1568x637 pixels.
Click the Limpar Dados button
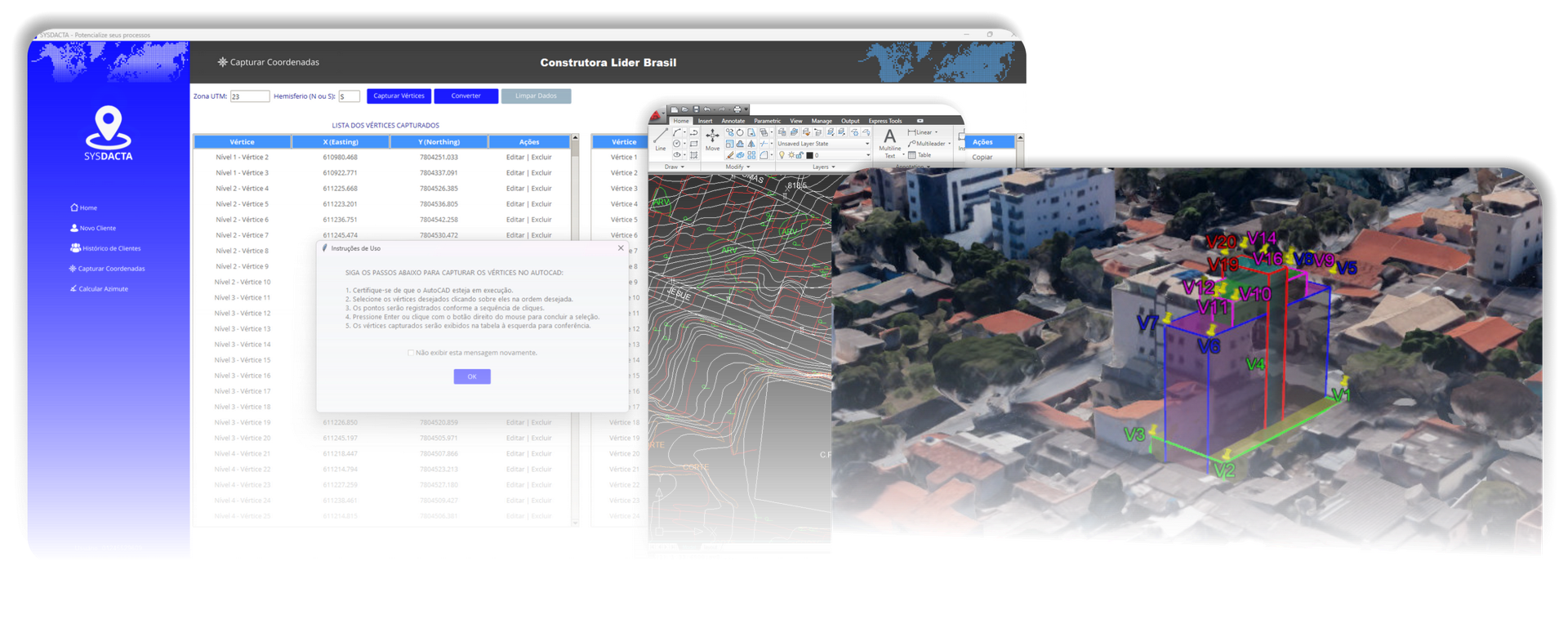pos(536,96)
